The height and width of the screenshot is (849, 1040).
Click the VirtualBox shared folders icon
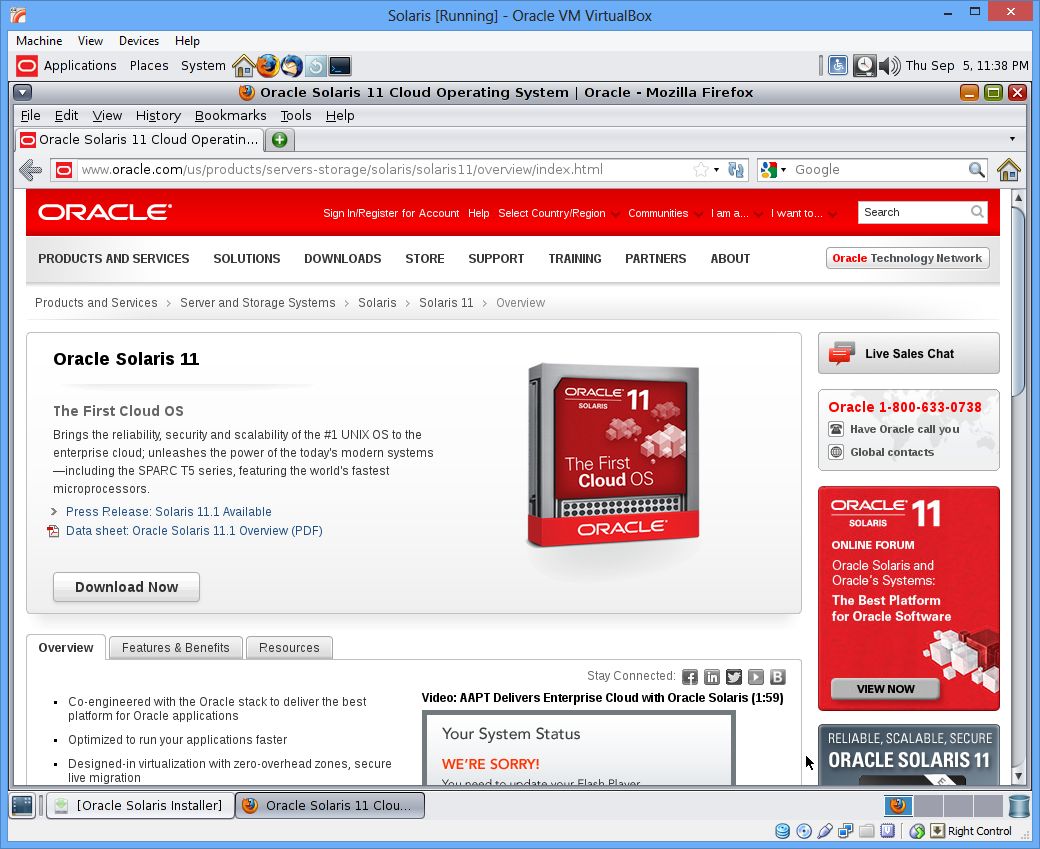tap(866, 831)
